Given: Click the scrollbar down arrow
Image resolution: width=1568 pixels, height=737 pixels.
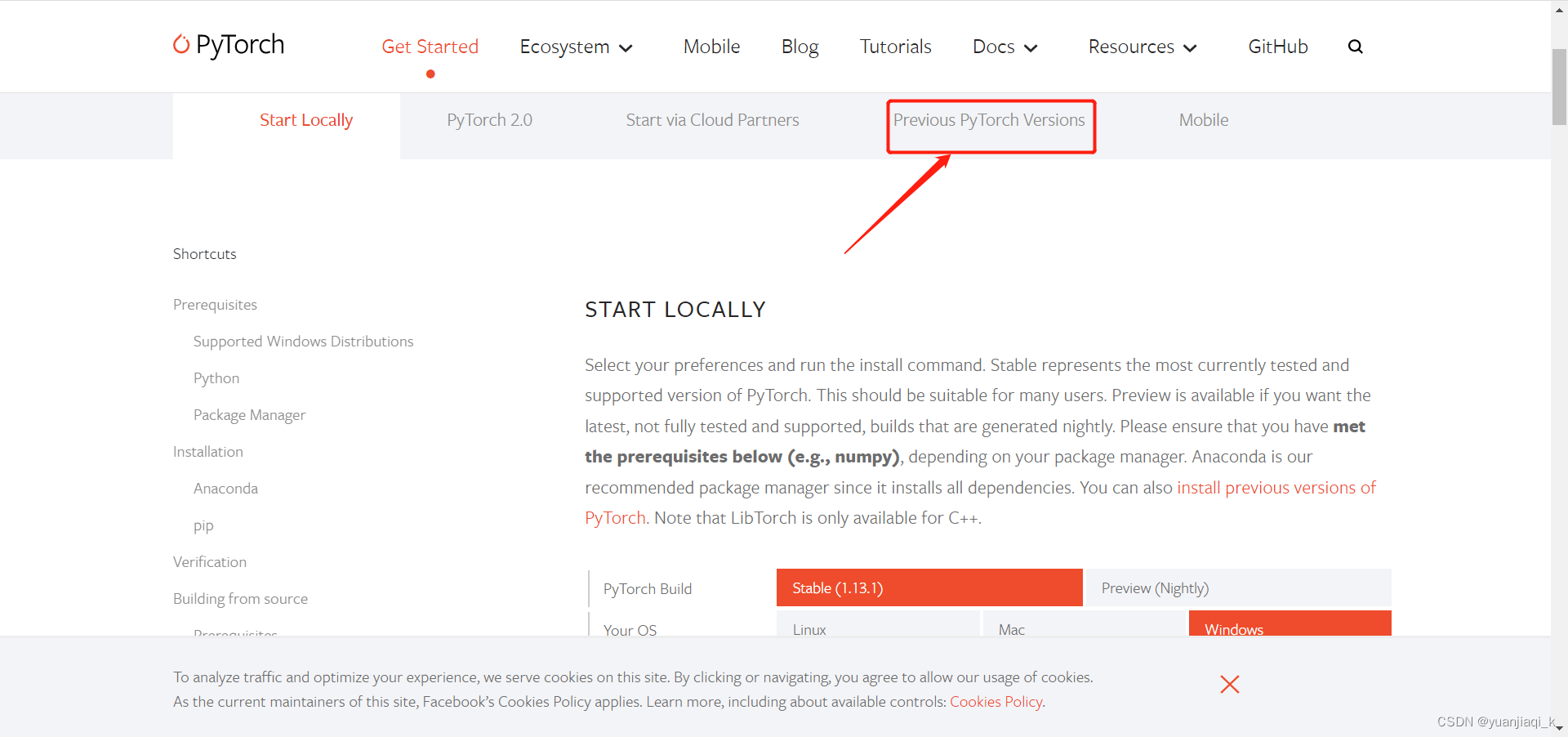Looking at the screenshot, I should pos(1560,728).
